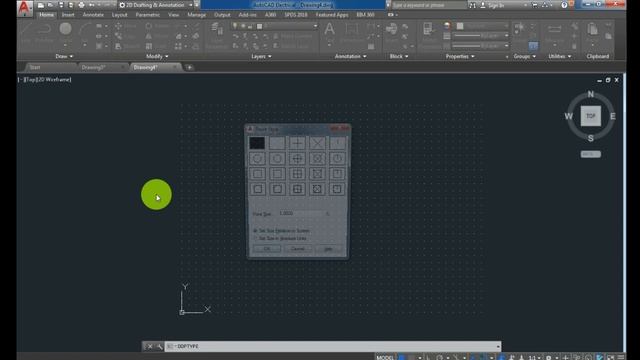This screenshot has width=640, height=360.
Task: Choose Set Size in Absolute Units option
Action: pos(280,238)
